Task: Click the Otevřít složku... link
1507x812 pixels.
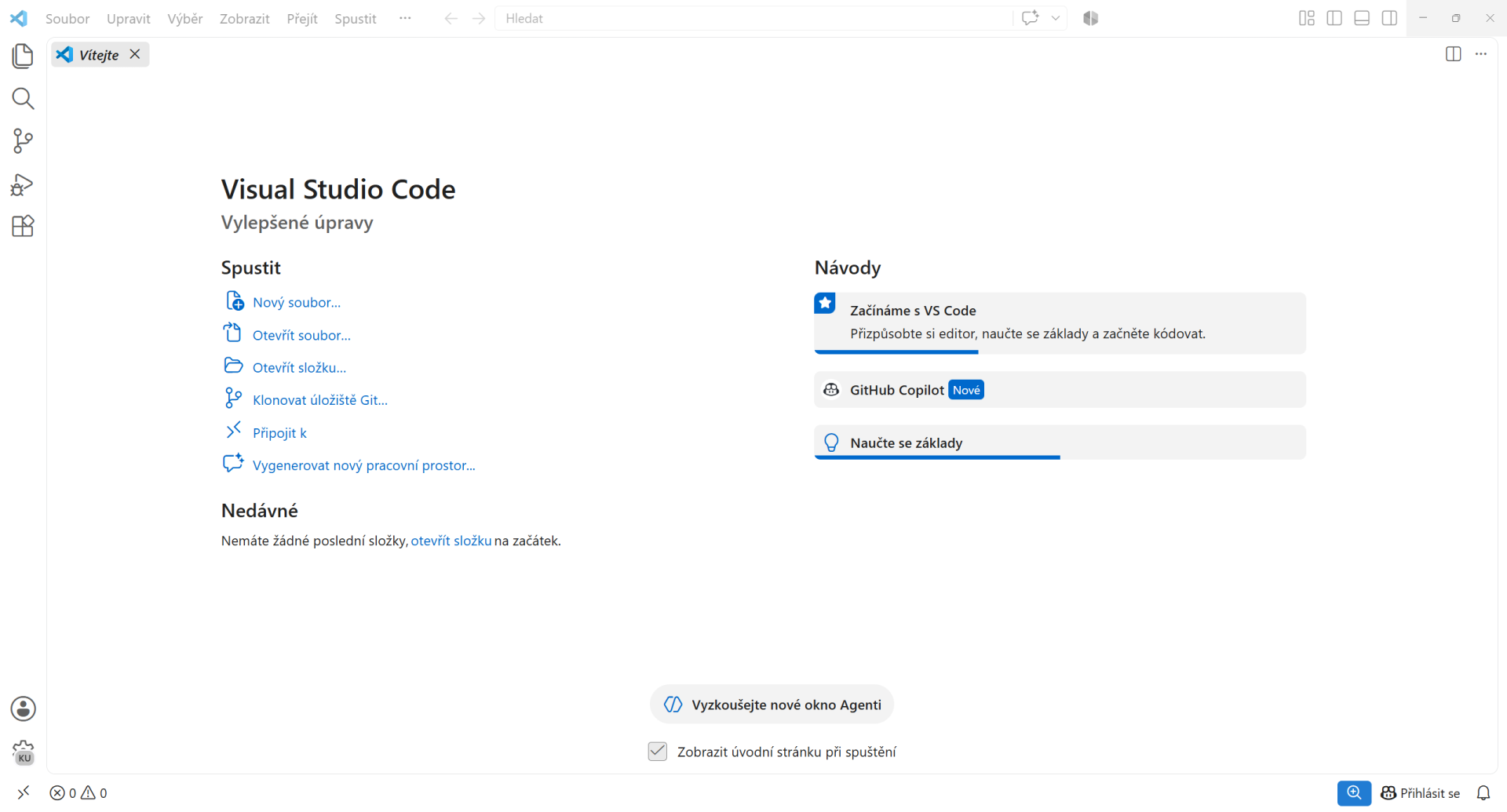Action: (x=299, y=367)
